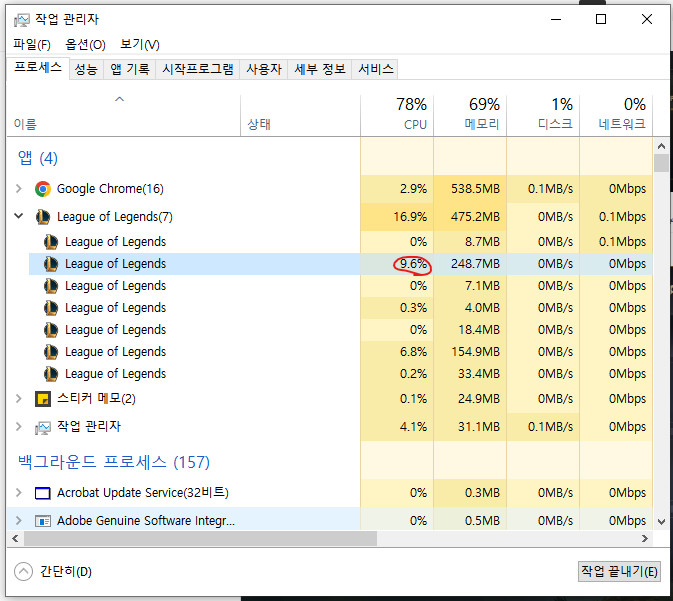The image size is (673, 601).
Task: Click the vertical scrollbar up arrow
Action: [661, 146]
